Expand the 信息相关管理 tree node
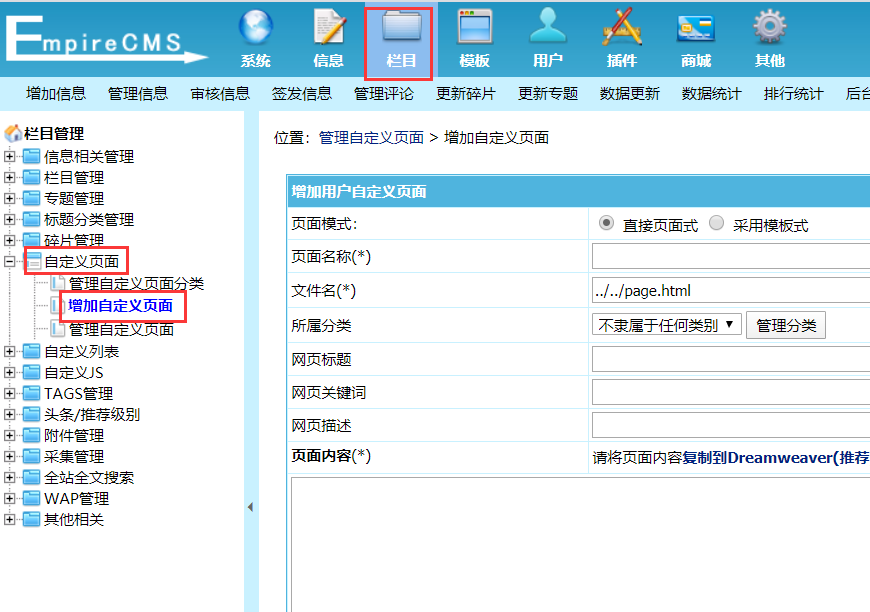Viewport: 870px width, 612px height. (x=9, y=156)
